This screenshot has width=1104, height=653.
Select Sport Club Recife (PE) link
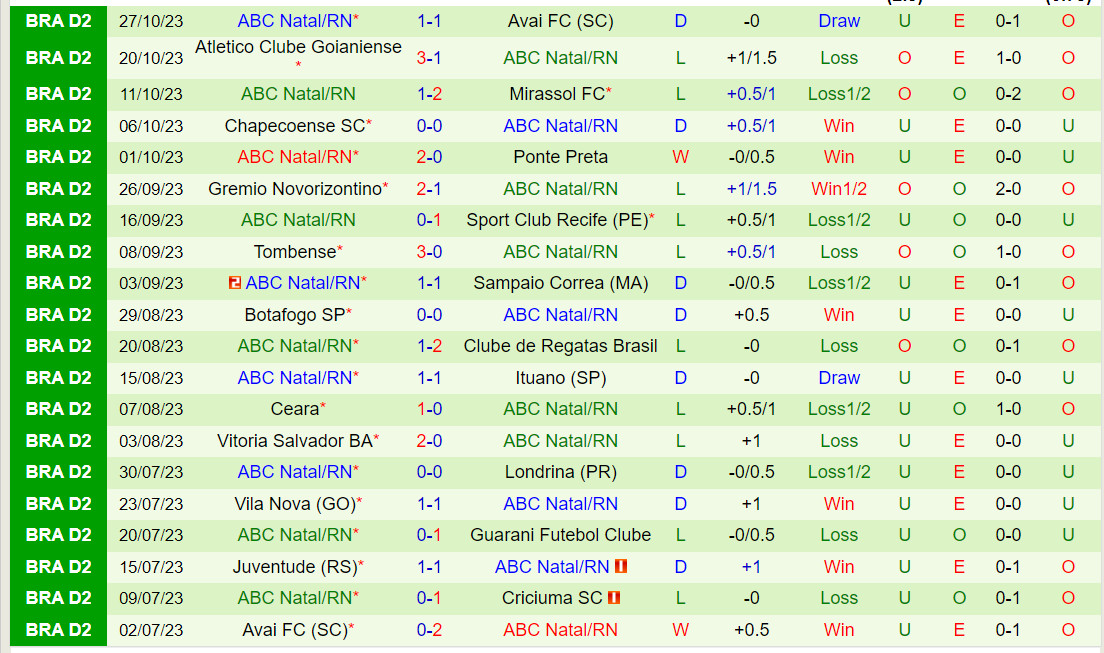pyautogui.click(x=557, y=220)
